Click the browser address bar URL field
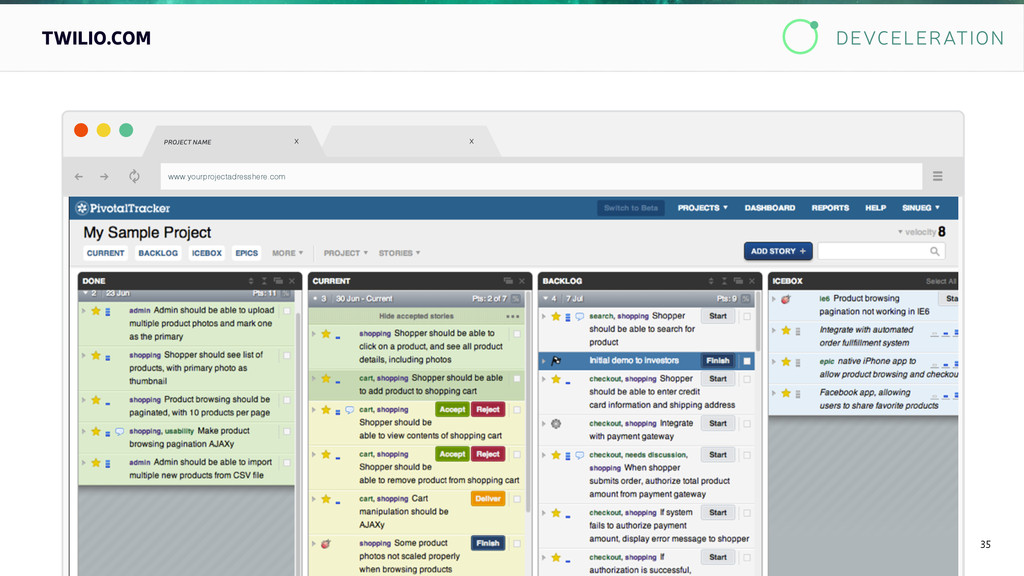 [x=541, y=176]
